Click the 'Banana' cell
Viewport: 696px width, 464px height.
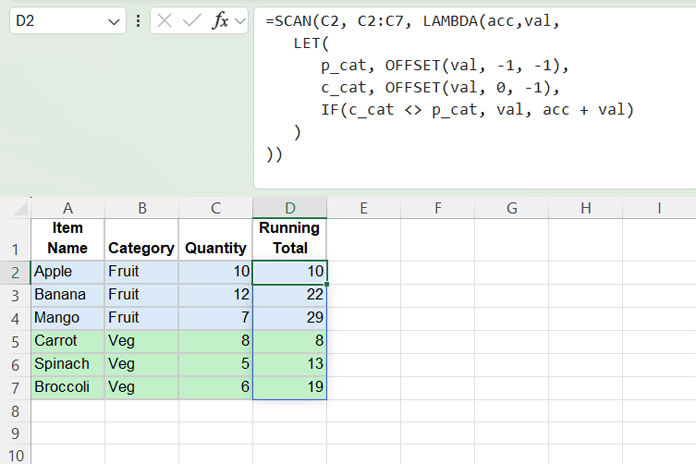(67, 295)
